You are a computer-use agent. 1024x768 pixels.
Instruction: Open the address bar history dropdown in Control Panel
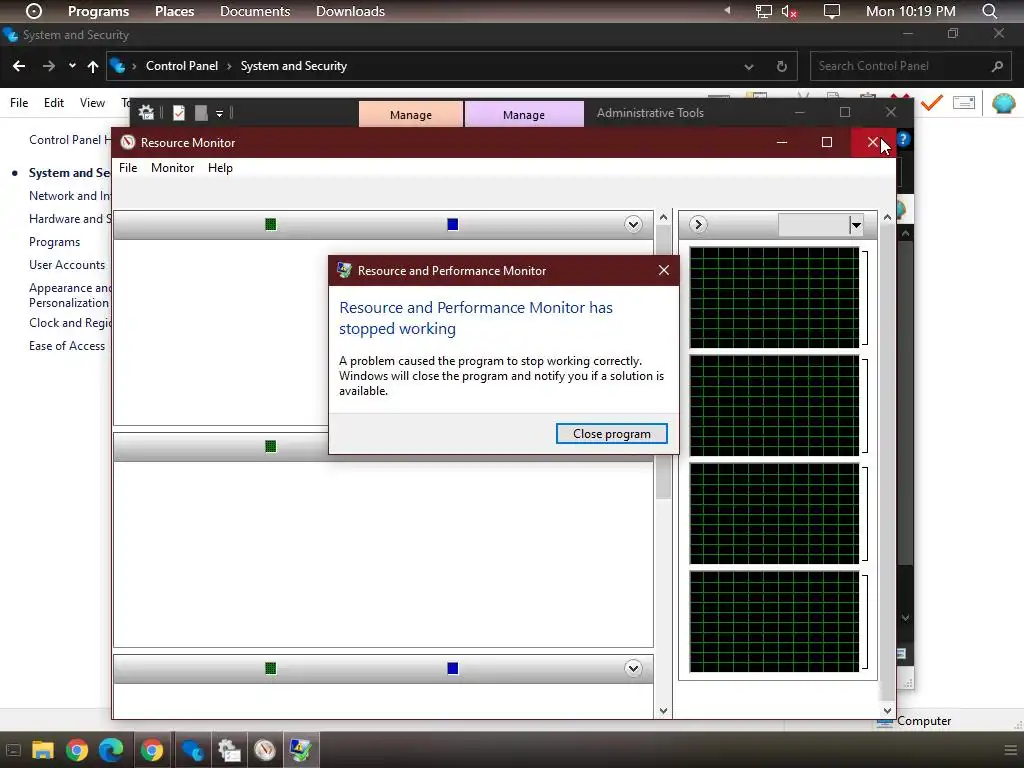pyautogui.click(x=748, y=66)
